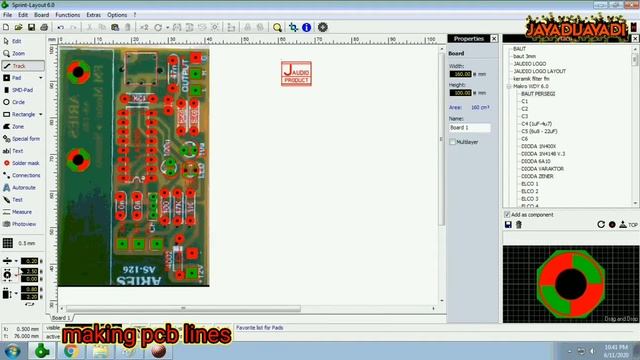
Task: Toggle the Multilayer checkbox
Action: pyautogui.click(x=452, y=142)
